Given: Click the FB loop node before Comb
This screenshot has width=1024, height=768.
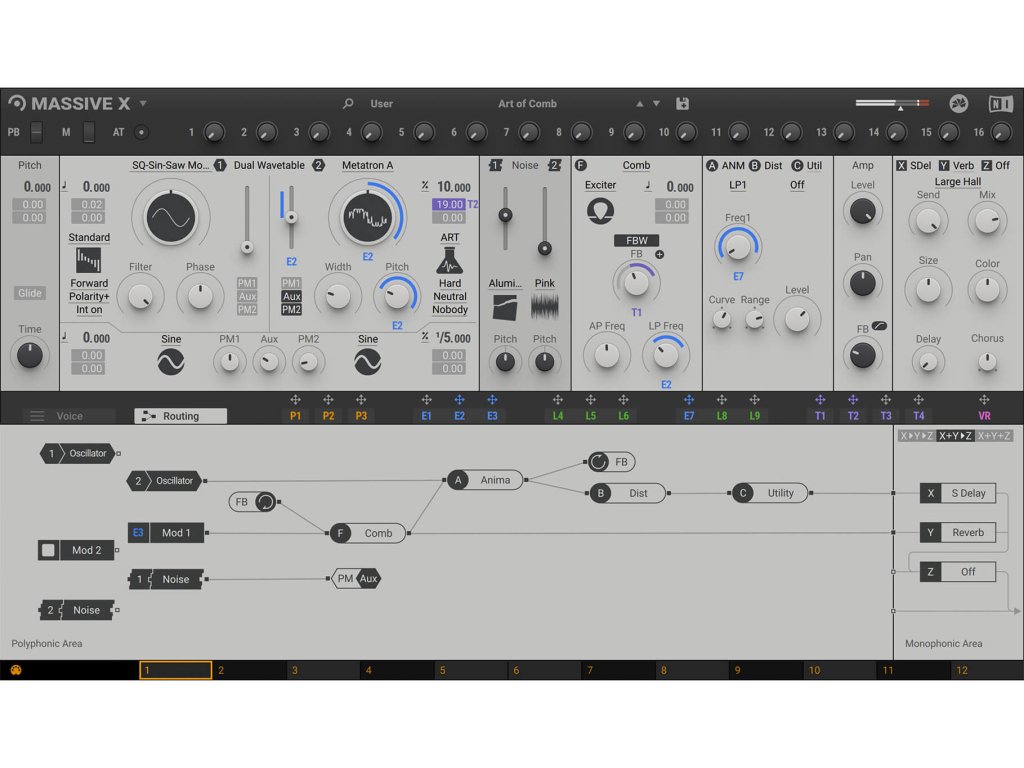Looking at the screenshot, I should pos(253,502).
